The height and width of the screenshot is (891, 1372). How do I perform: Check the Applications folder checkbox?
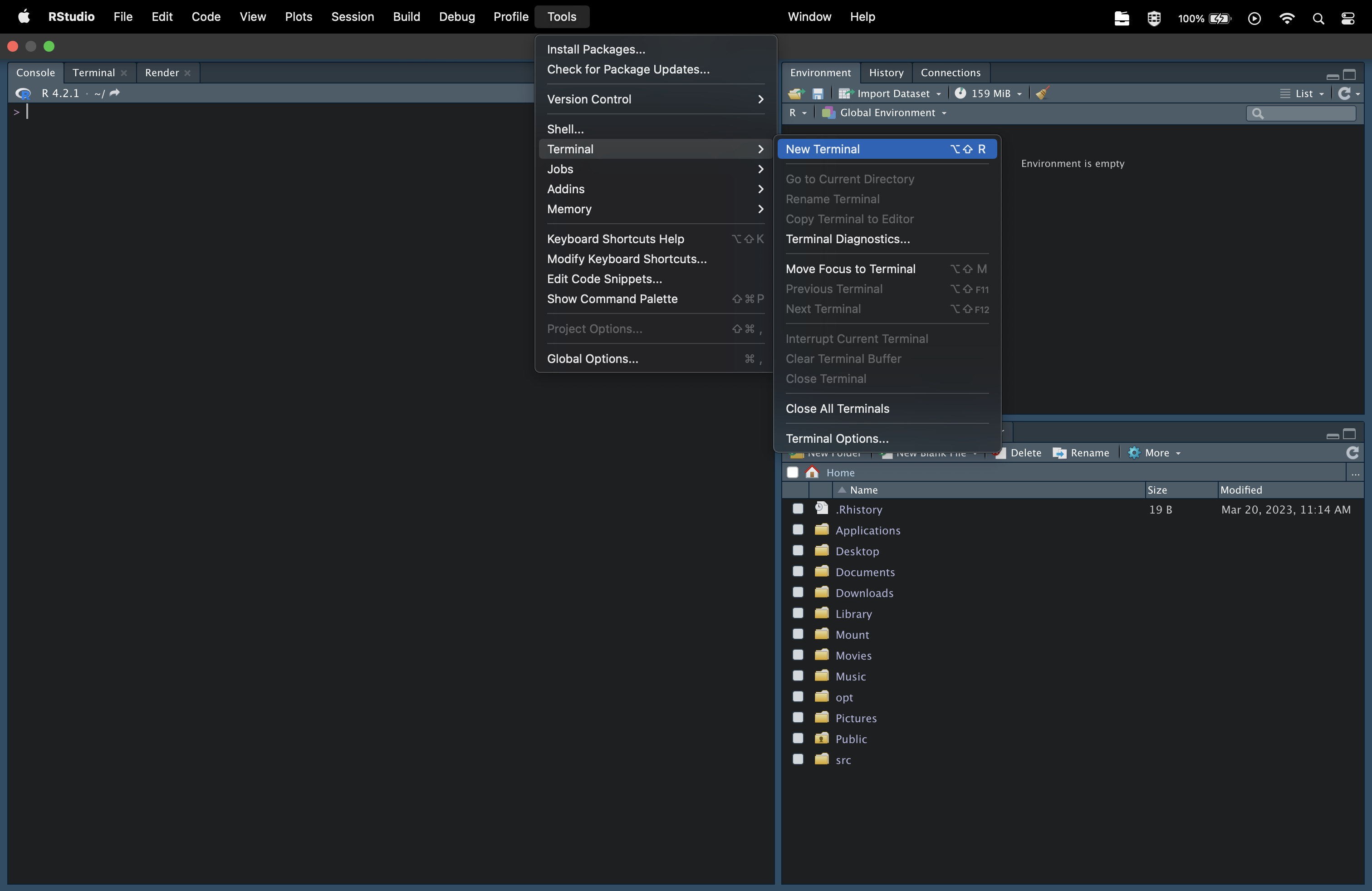798,529
